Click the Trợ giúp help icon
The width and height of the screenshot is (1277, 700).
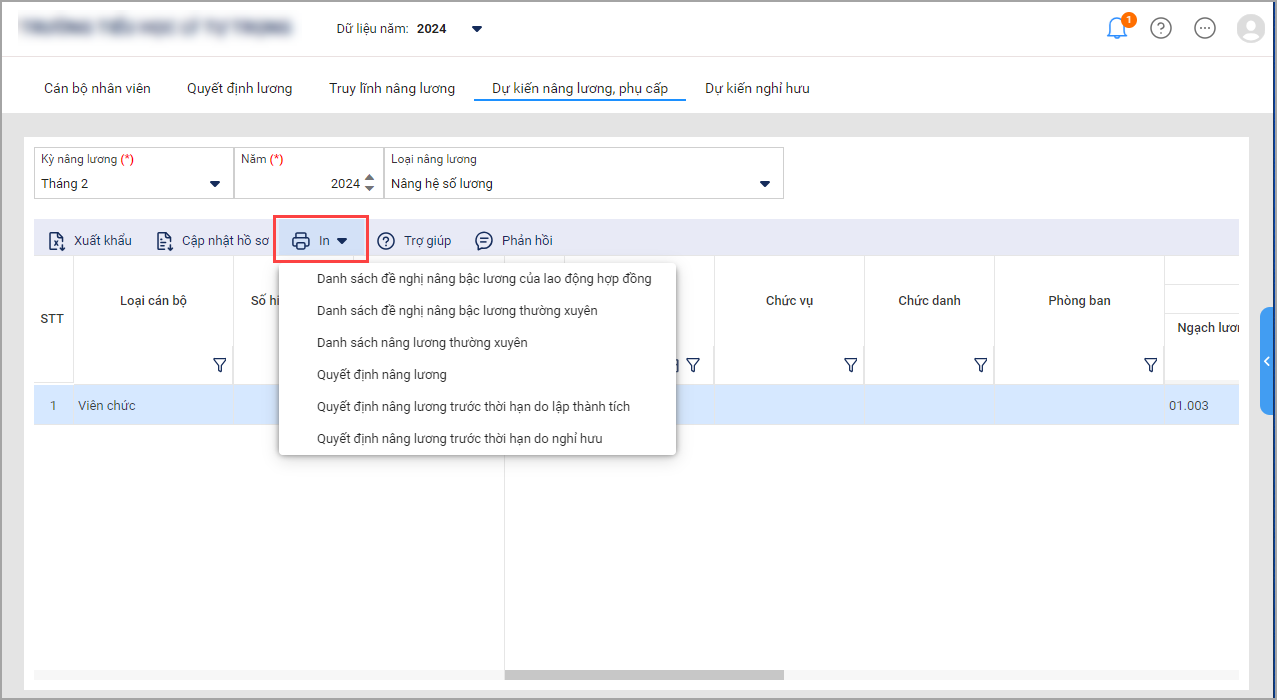click(x=386, y=241)
